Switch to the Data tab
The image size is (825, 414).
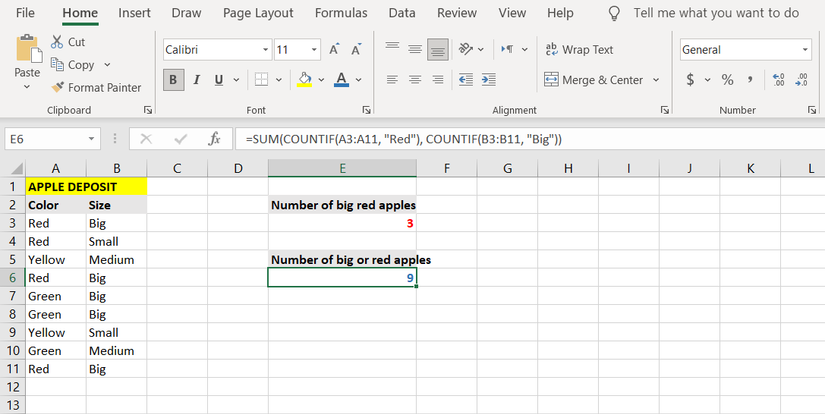pos(402,13)
